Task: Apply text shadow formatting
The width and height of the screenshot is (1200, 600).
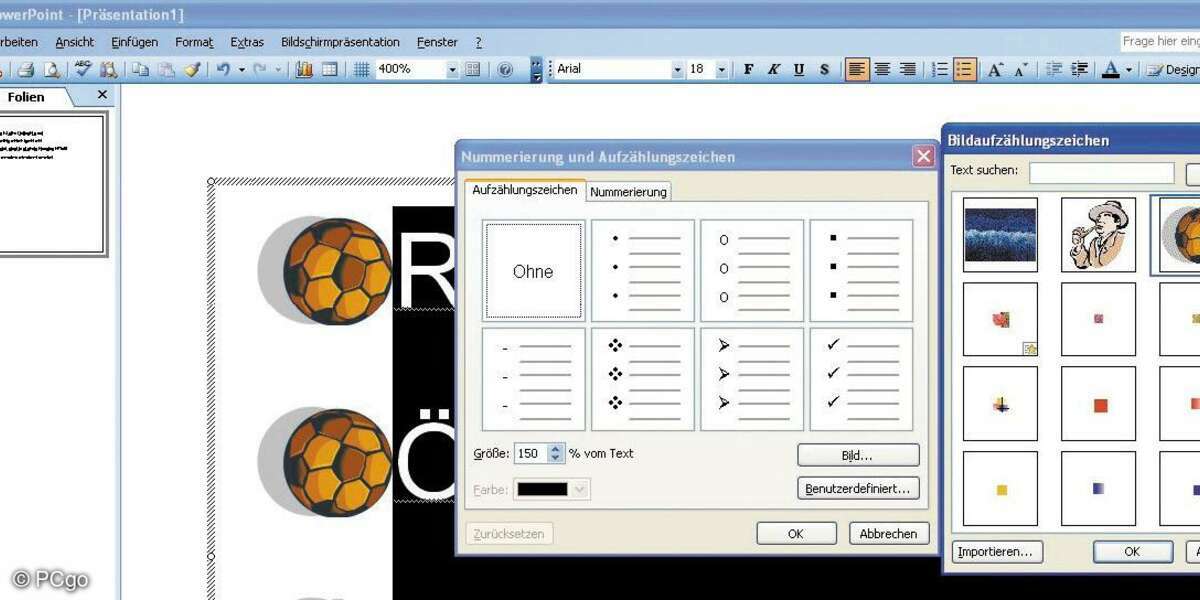Action: (823, 68)
